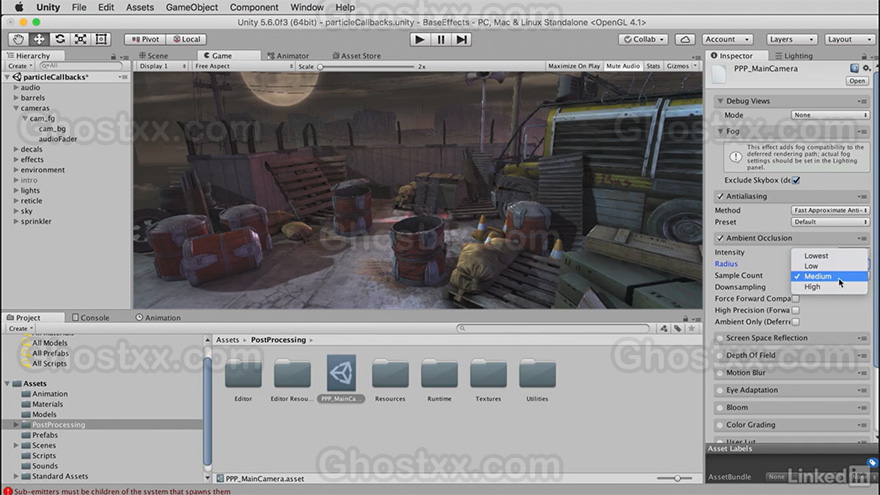Enable Bloom effect
This screenshot has height=495, width=880.
[720, 407]
